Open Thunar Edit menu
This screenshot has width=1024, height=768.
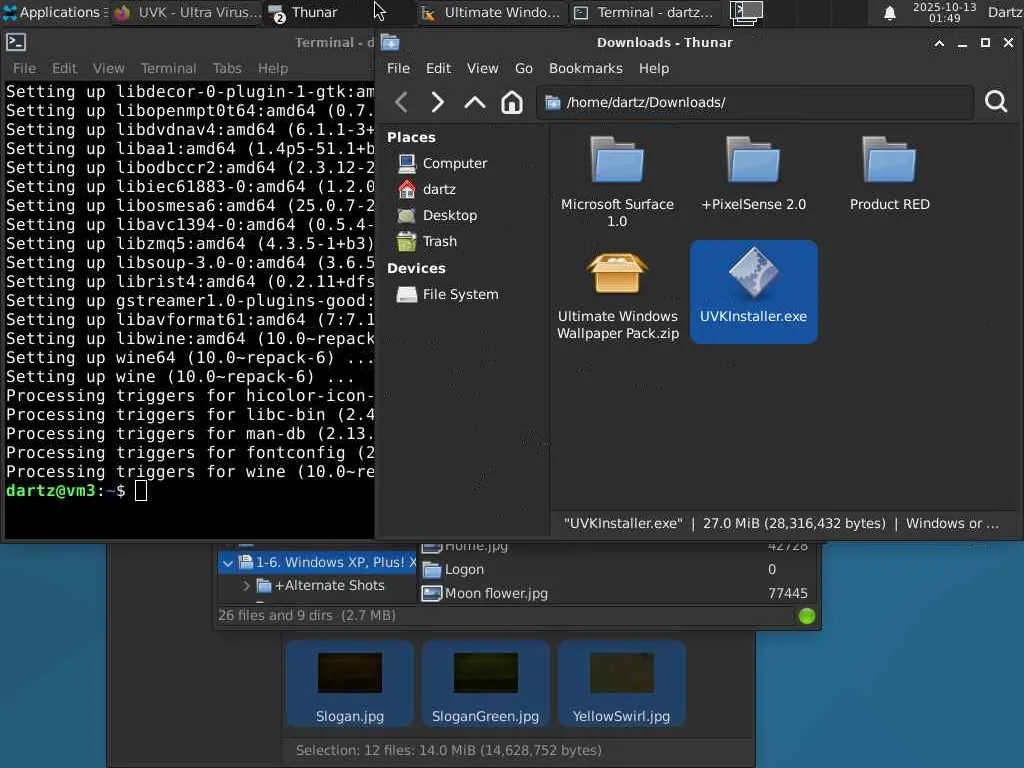[x=438, y=69]
